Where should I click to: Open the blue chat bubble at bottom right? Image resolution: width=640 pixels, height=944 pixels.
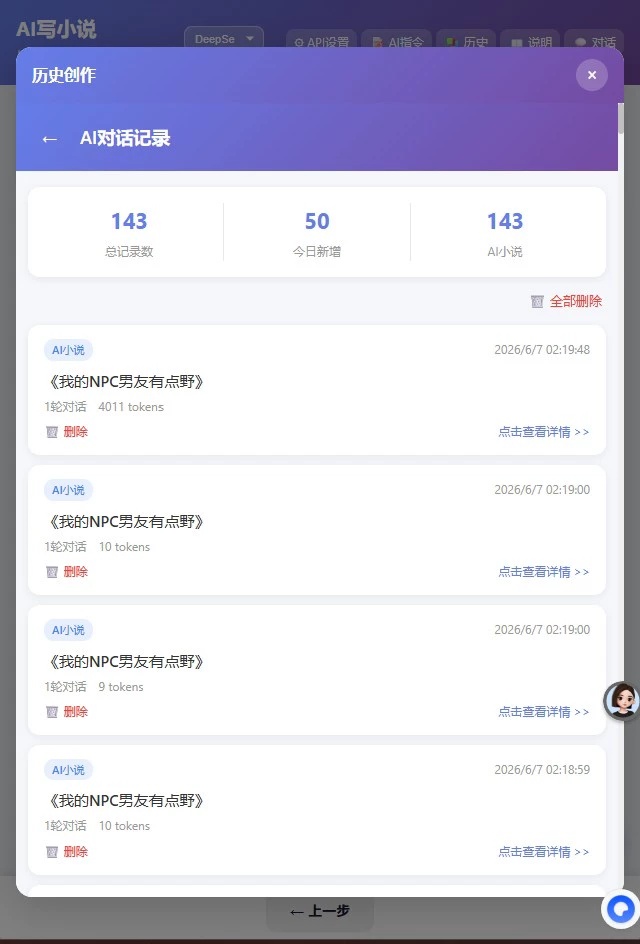pos(621,908)
